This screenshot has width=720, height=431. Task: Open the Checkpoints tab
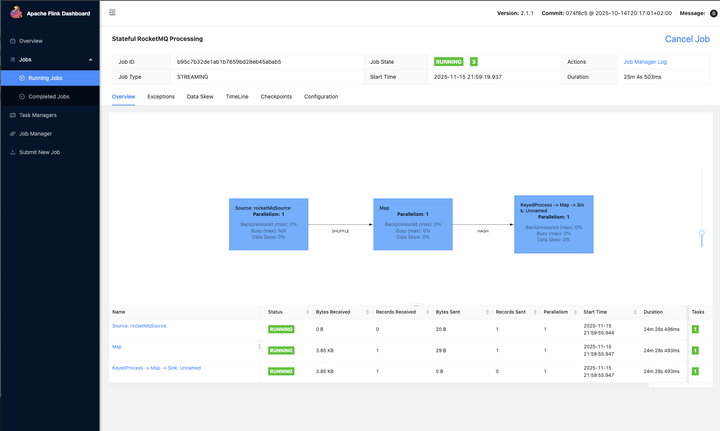click(276, 96)
